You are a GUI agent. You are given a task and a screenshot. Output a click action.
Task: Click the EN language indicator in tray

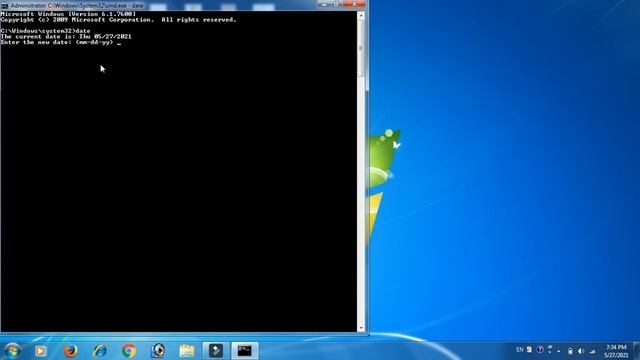click(x=520, y=350)
